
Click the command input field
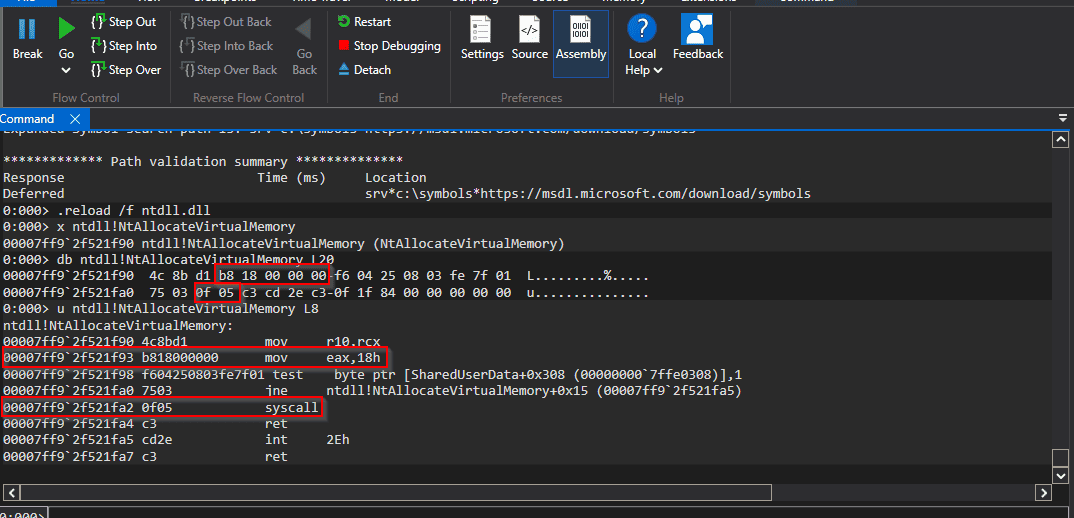(559, 514)
